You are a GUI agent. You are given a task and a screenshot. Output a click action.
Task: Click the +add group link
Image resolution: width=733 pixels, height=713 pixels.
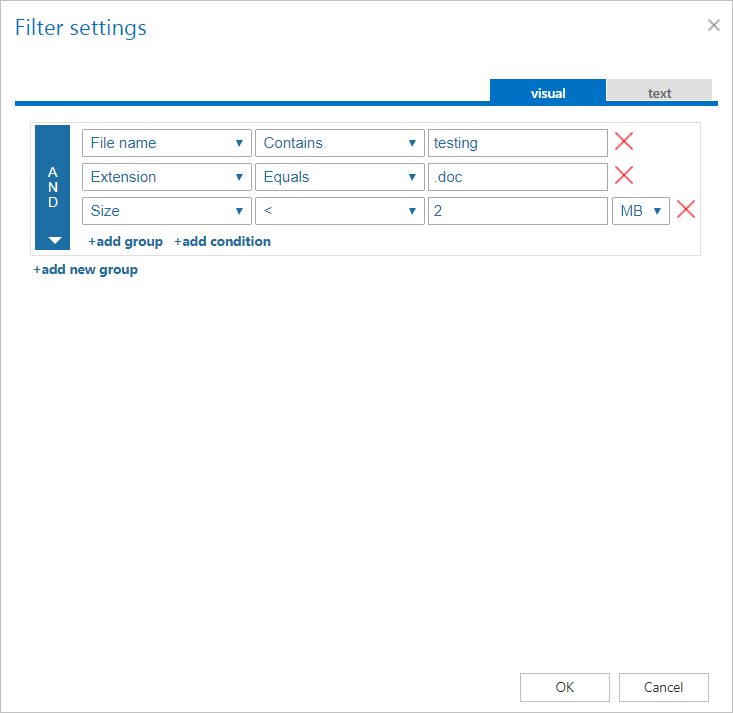coord(126,241)
